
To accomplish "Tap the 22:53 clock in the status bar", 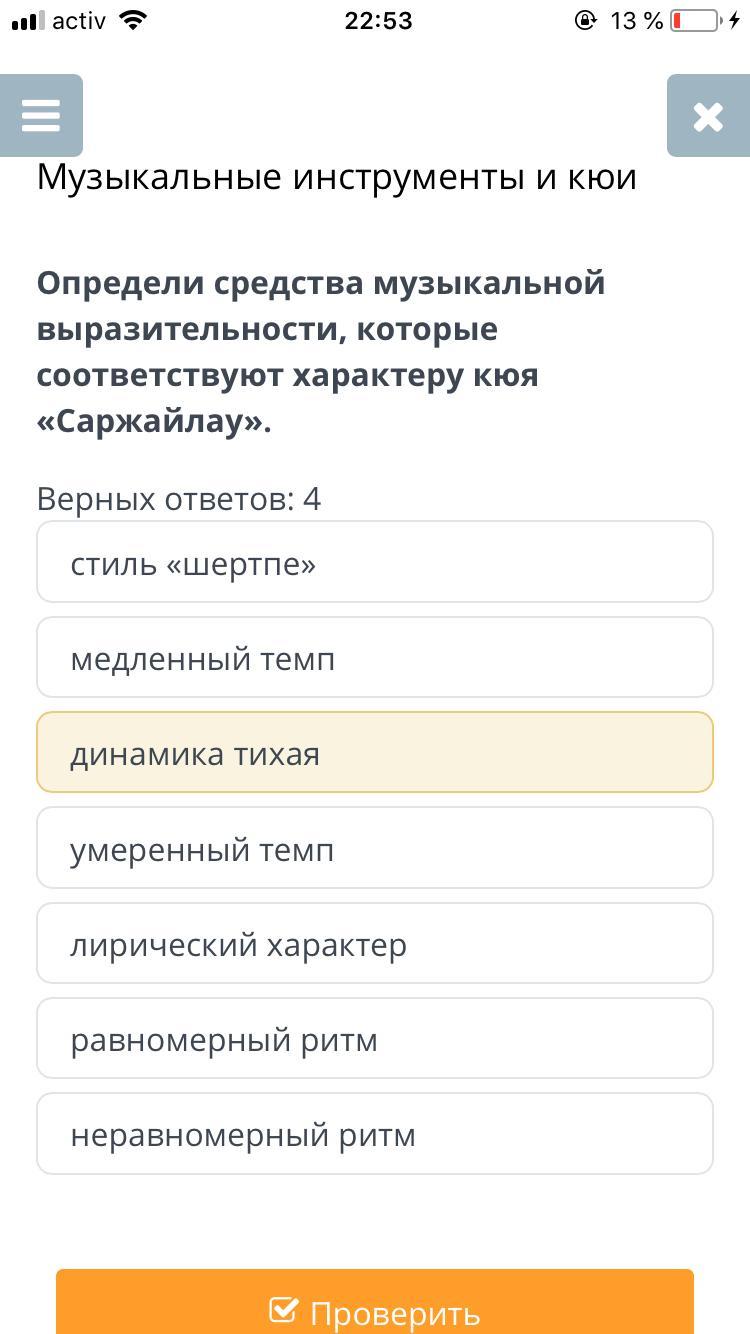I will click(378, 21).
